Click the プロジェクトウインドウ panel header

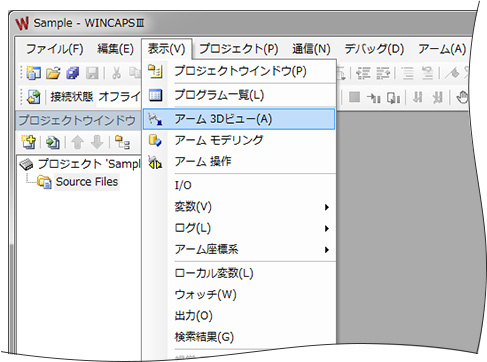77,120
